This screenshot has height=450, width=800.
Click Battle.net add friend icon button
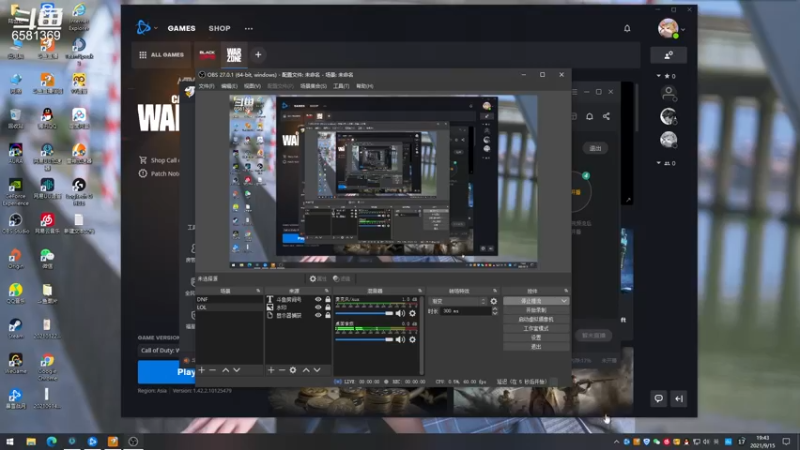pos(668,55)
